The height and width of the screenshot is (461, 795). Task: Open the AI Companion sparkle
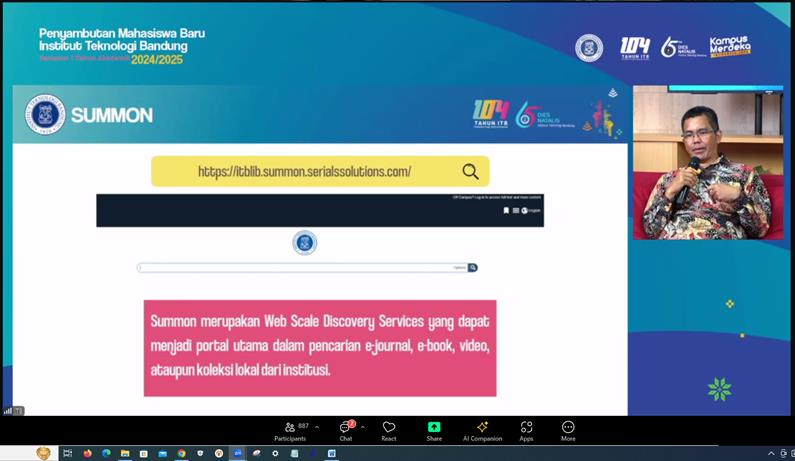[482, 432]
